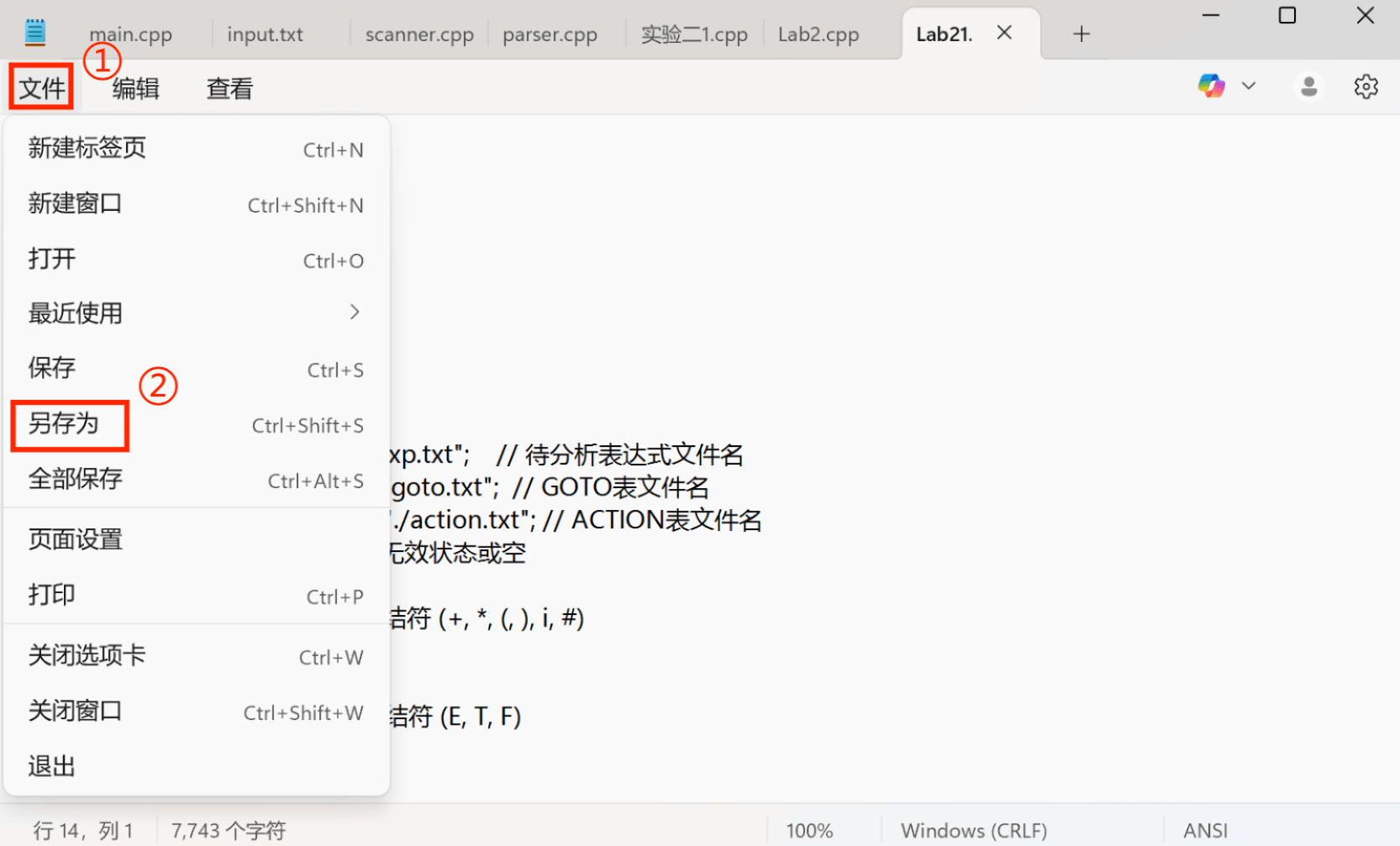1400x846 pixels.
Task: Click the Notepad application icon
Action: pos(34,31)
